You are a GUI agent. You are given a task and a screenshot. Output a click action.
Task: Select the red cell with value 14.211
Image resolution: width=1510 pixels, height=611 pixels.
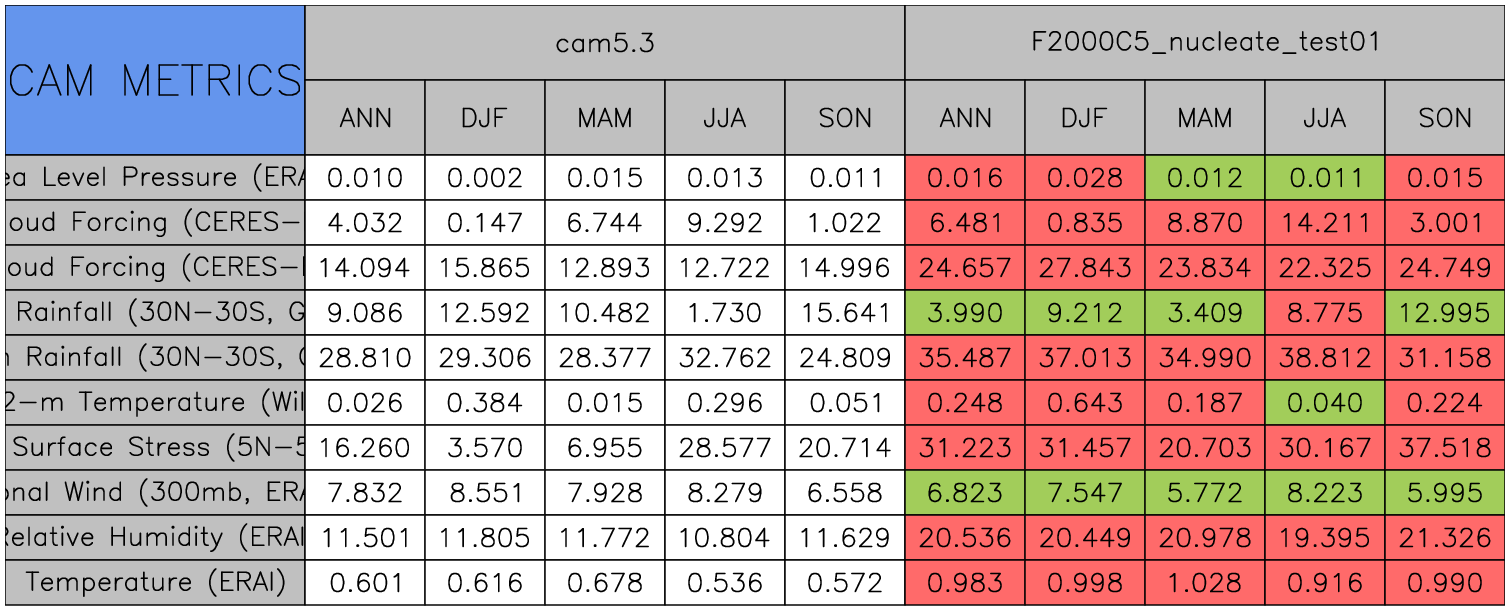[1324, 223]
